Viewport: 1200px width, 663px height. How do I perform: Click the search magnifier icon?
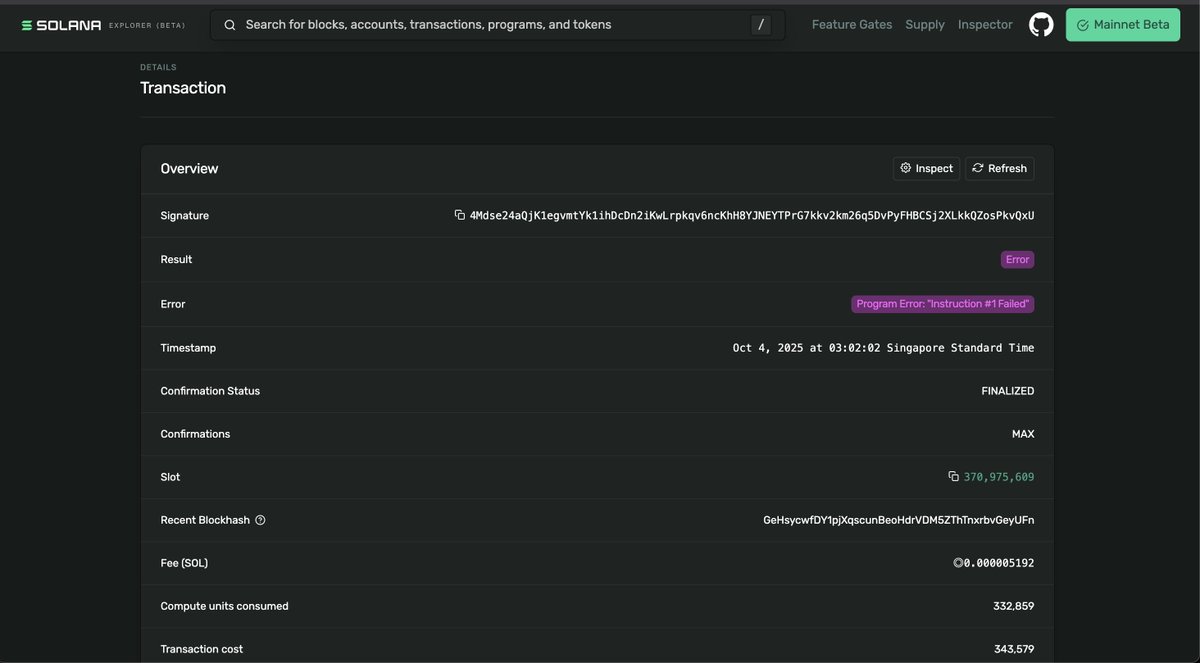(230, 25)
